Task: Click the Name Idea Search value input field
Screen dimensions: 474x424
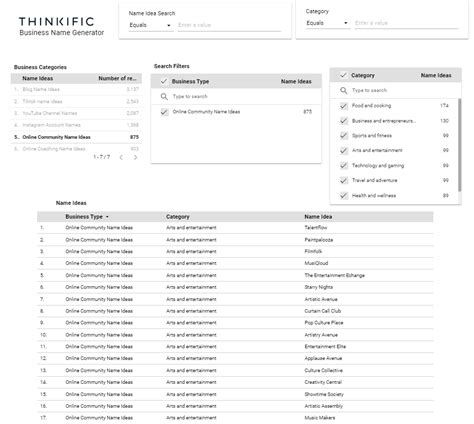Action: 229,25
